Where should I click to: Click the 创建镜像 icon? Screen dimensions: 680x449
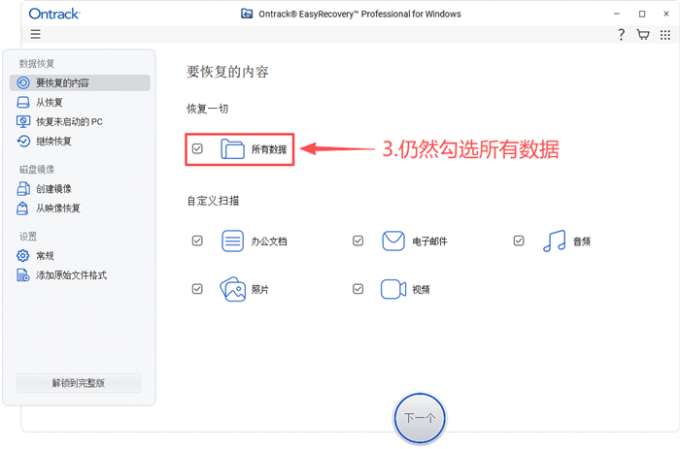tap(23, 189)
